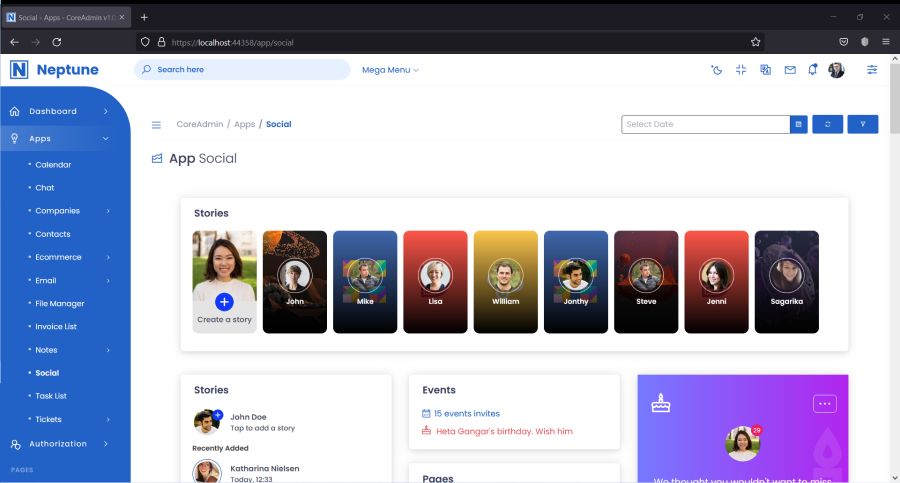
Task: Open File Manager in the sidebar
Action: [x=60, y=303]
